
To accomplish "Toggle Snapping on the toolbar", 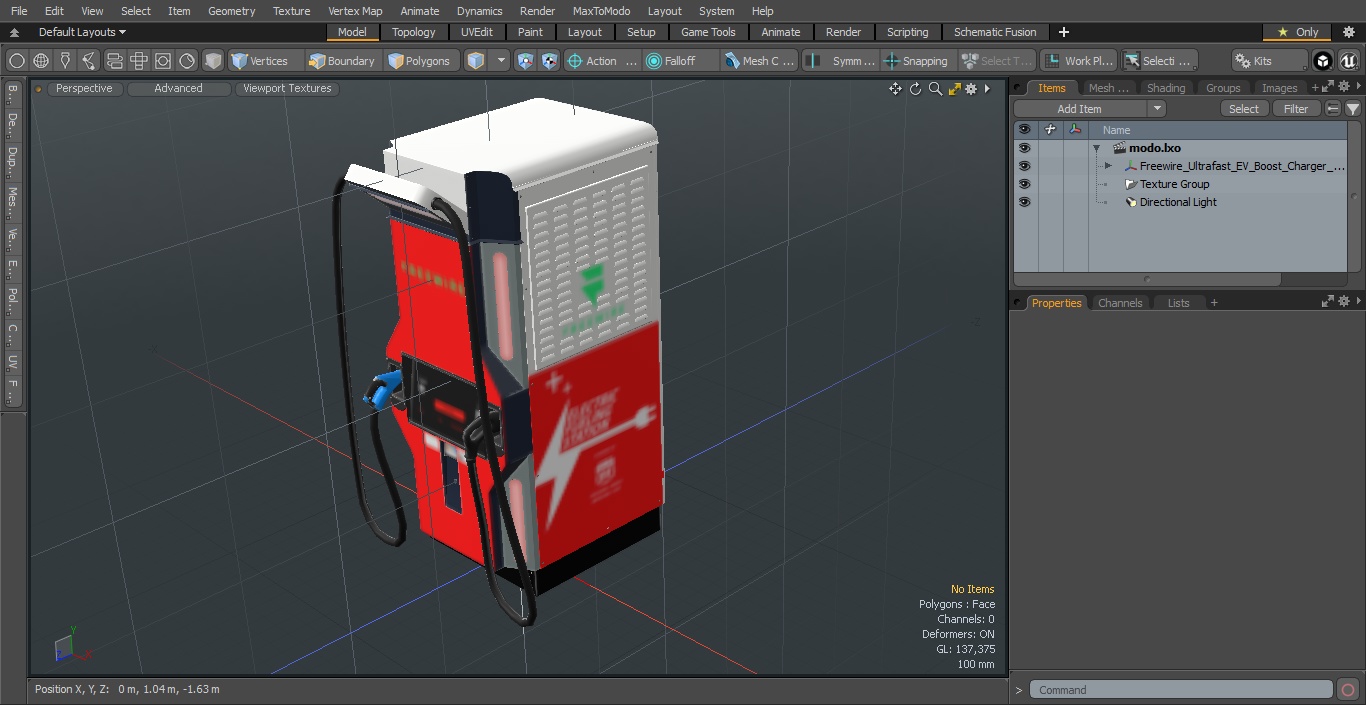I will [917, 61].
